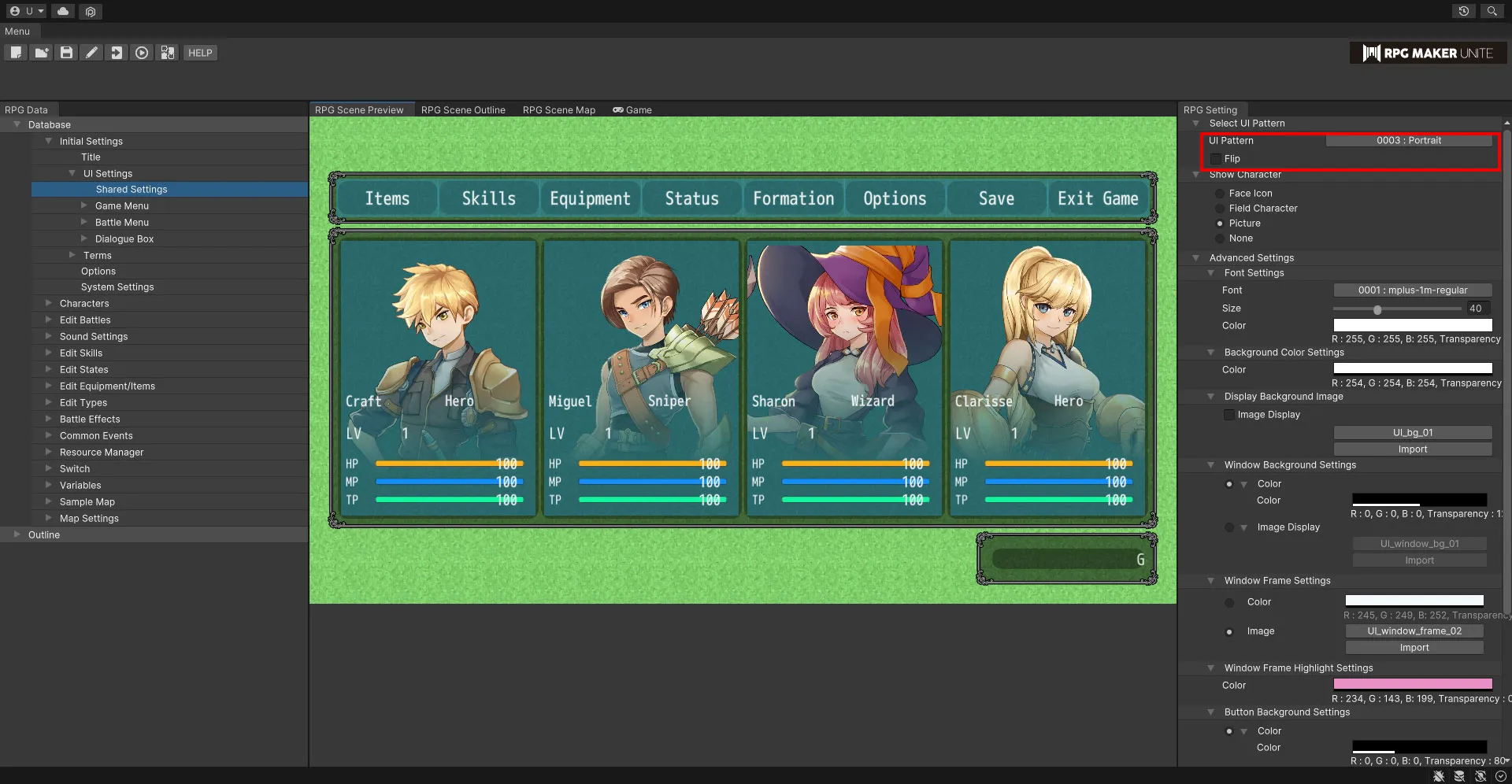
Task: Enable the Flip checkbox
Action: 1216,159
